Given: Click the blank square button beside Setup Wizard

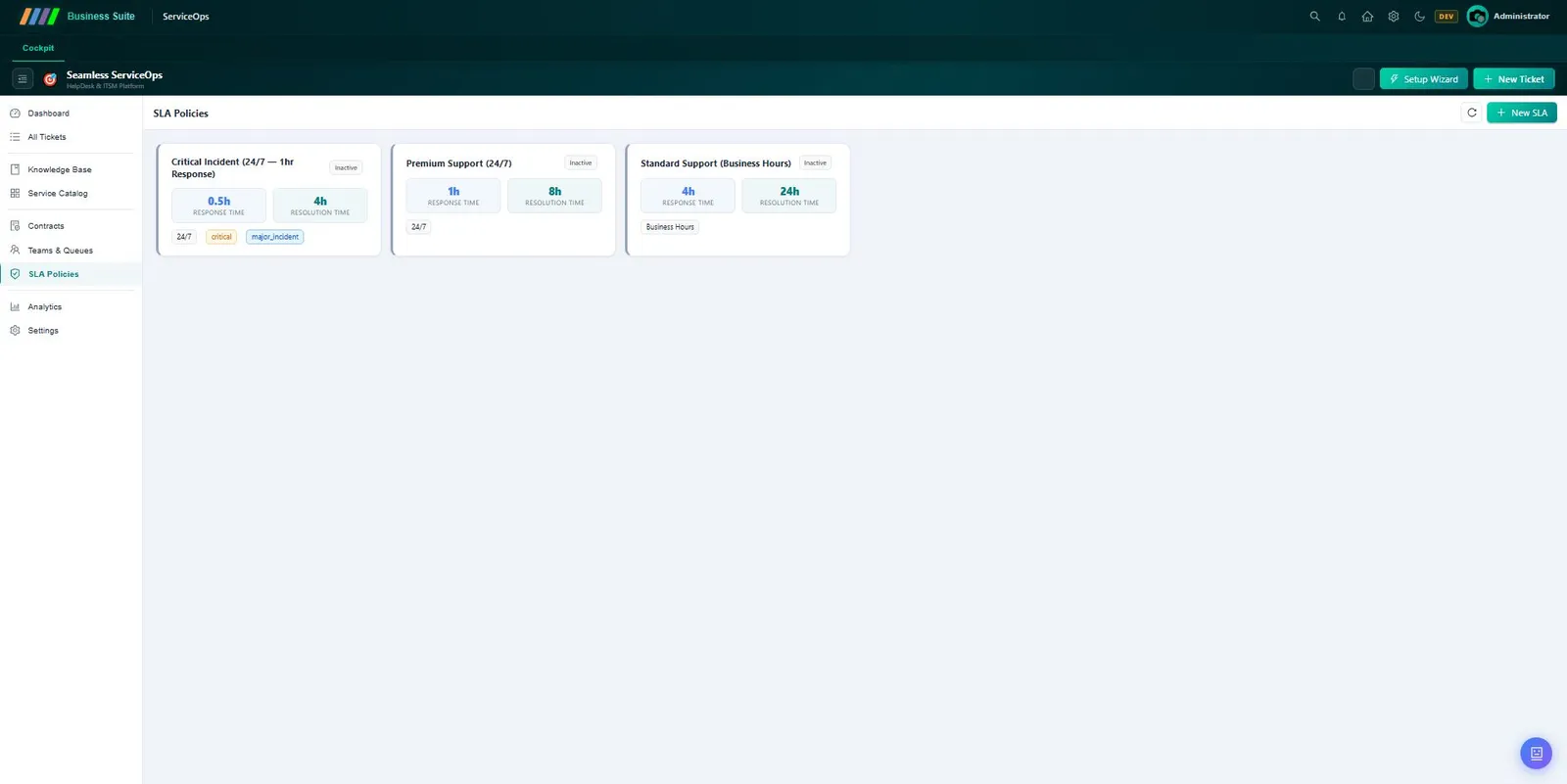Looking at the screenshot, I should (1363, 79).
